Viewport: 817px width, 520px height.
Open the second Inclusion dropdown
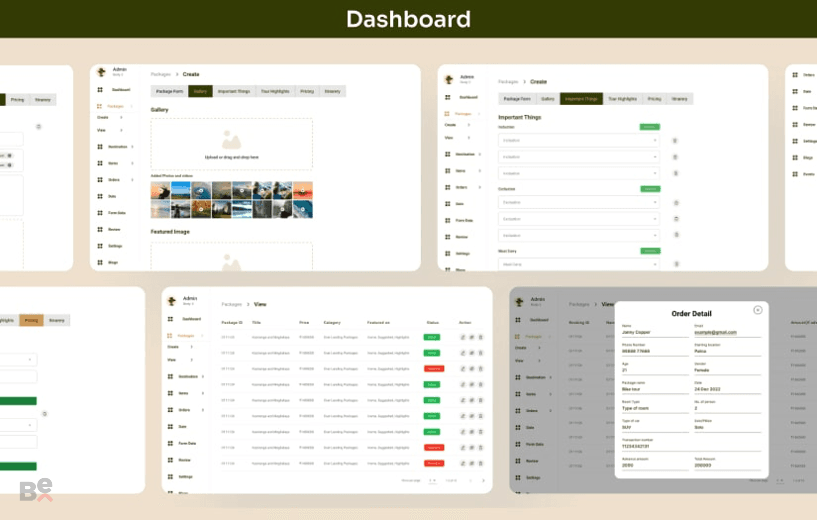[578, 157]
